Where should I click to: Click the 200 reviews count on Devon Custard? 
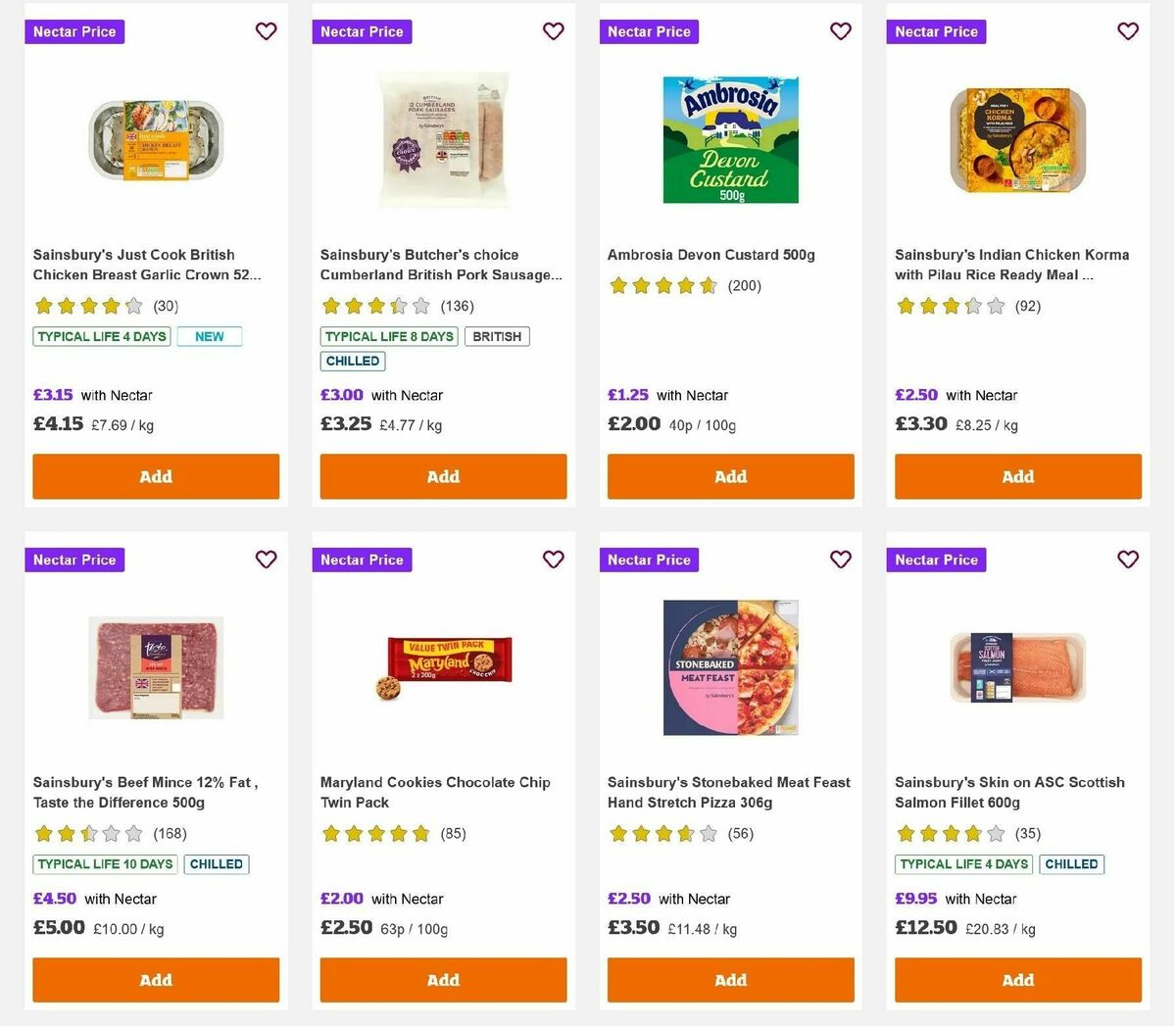741,285
